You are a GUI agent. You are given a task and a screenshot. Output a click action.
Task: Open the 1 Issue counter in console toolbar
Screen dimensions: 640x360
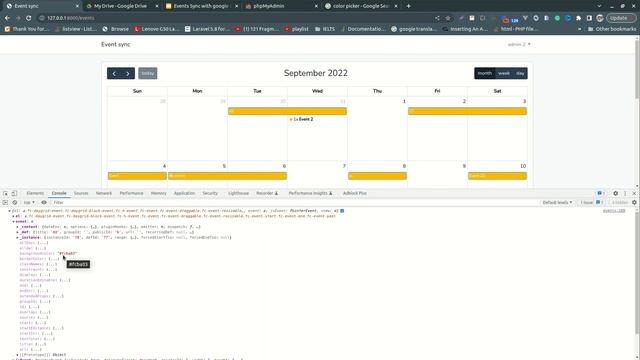click(x=591, y=202)
